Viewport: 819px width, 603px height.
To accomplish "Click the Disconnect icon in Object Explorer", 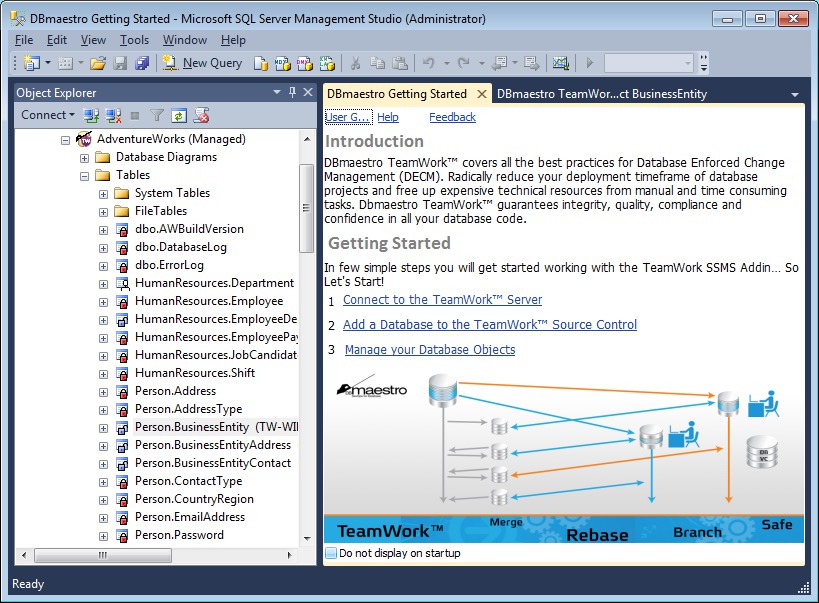I will point(113,115).
